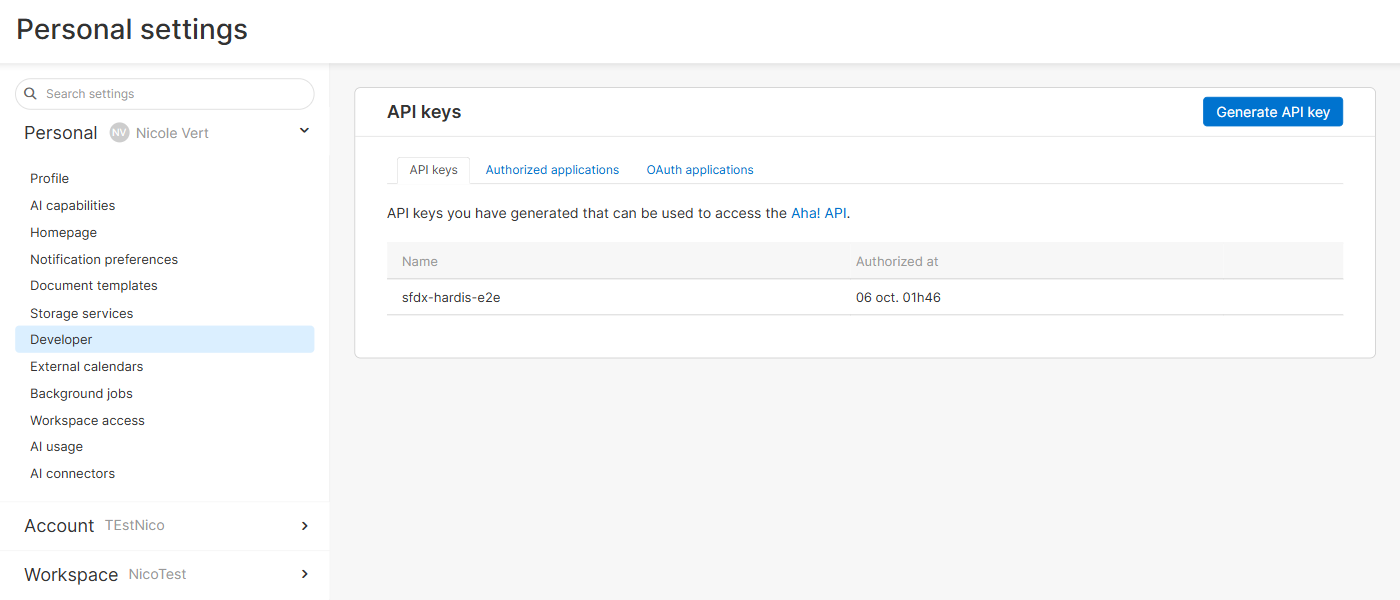The height and width of the screenshot is (600, 1400).
Task: Open the Profile settings page
Action: click(49, 178)
